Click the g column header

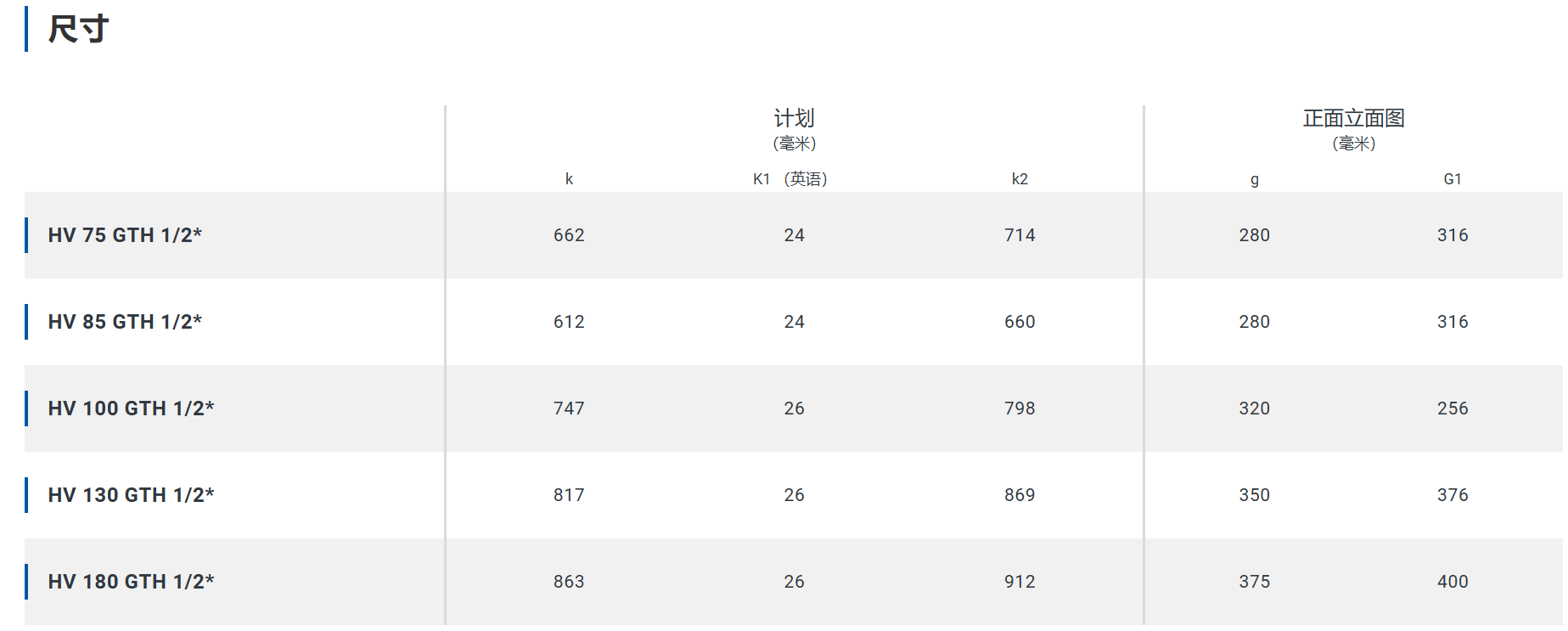pos(1254,180)
